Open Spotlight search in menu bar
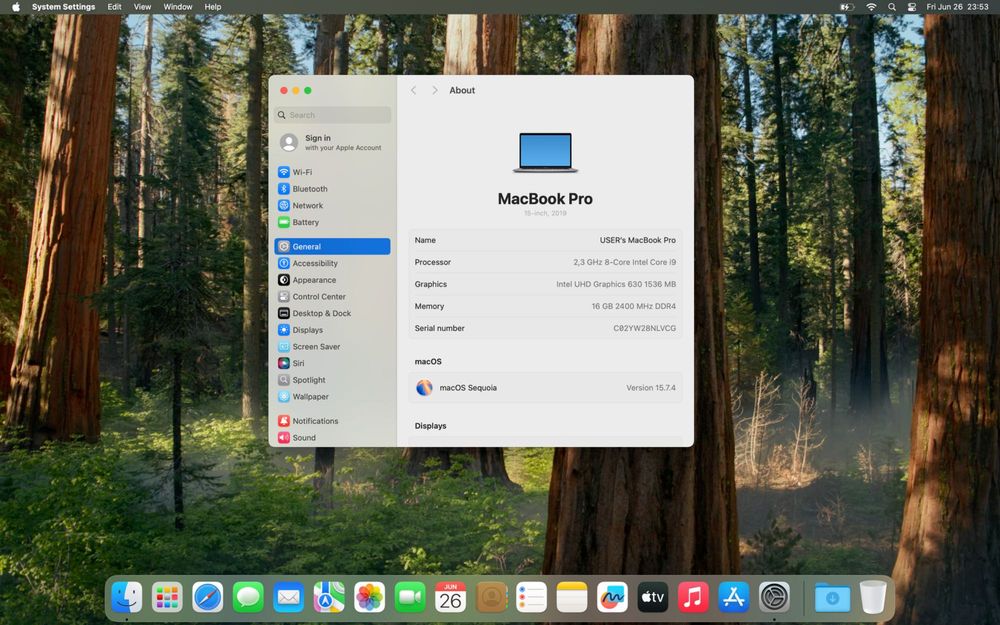Viewport: 1000px width, 625px height. 892,7
